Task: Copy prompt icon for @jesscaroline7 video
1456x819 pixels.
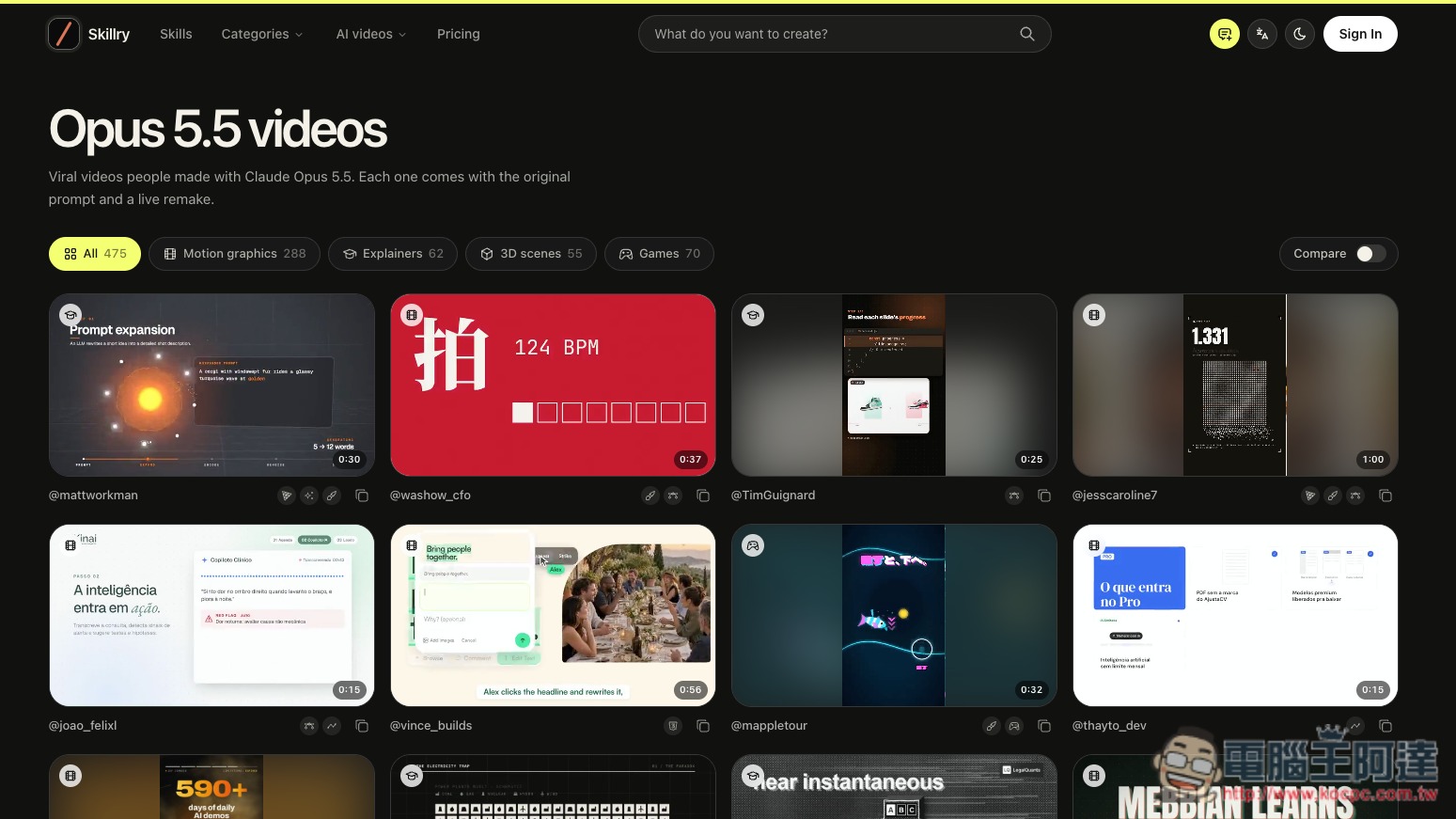Action: [x=1386, y=496]
